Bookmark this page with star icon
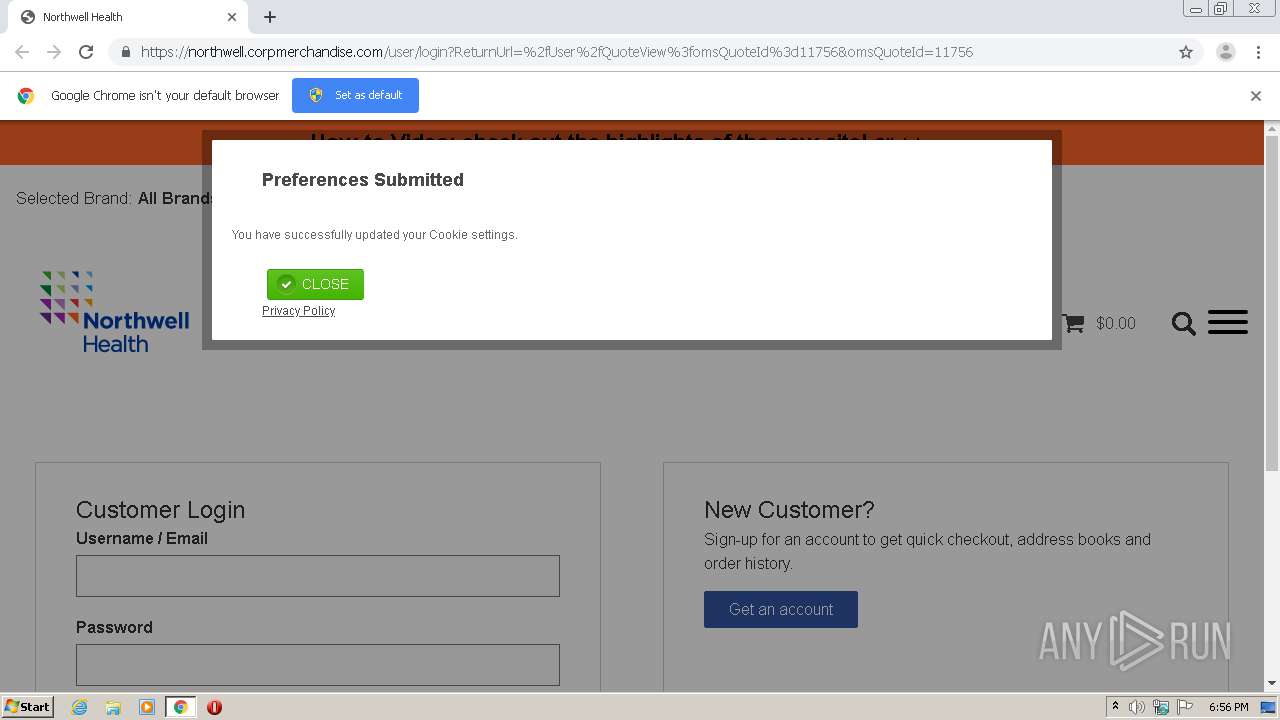 pos(1186,52)
